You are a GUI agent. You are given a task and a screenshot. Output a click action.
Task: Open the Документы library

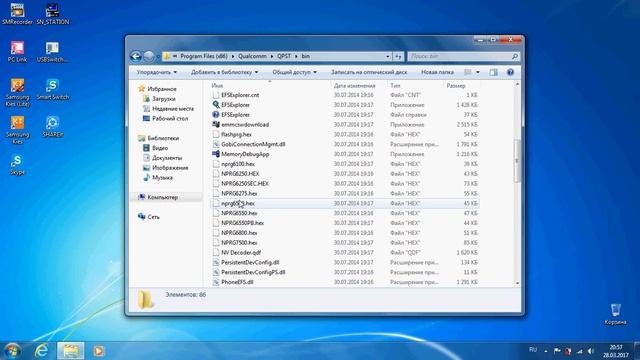tap(167, 158)
